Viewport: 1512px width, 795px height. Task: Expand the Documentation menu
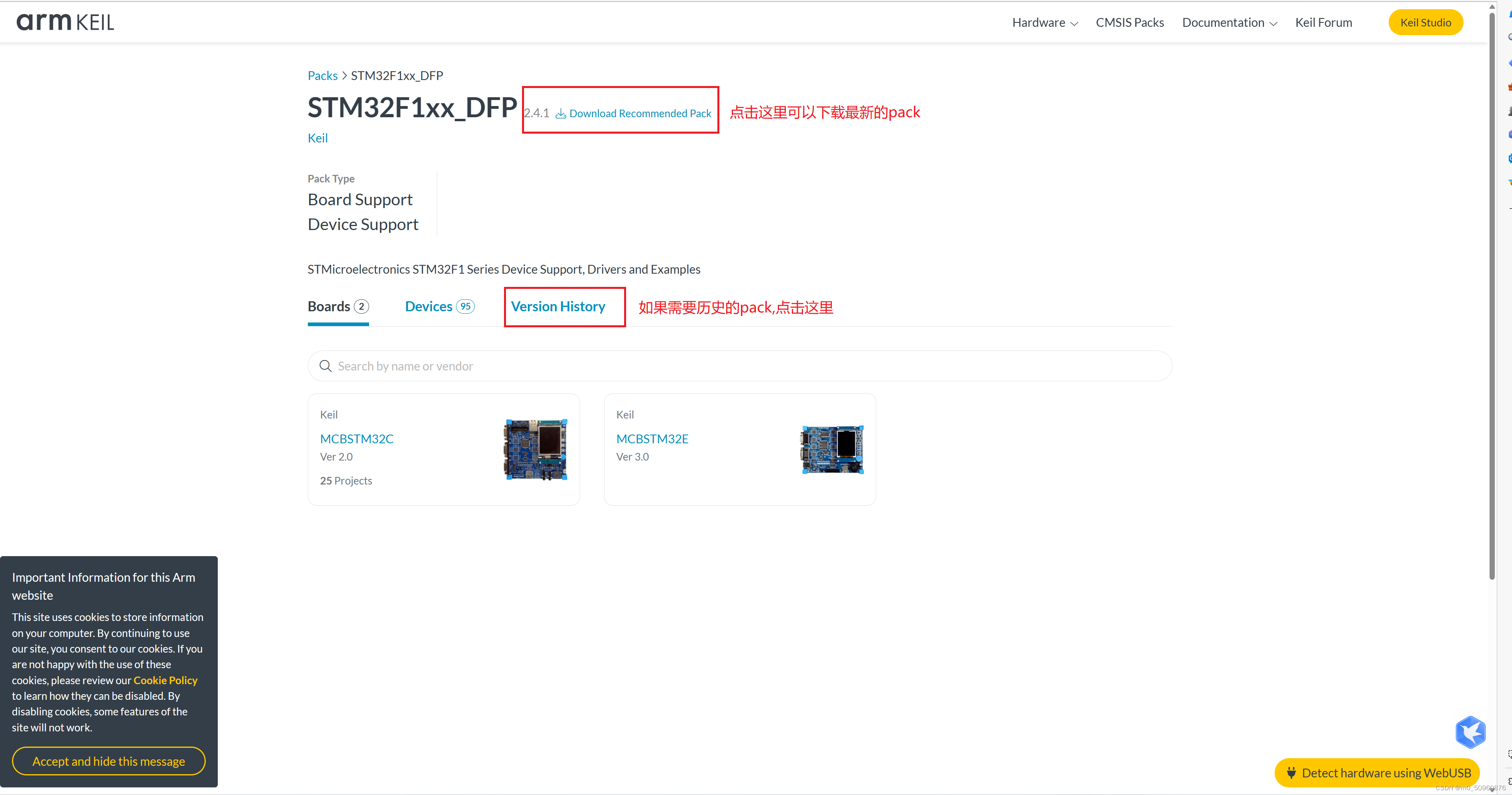(1229, 22)
